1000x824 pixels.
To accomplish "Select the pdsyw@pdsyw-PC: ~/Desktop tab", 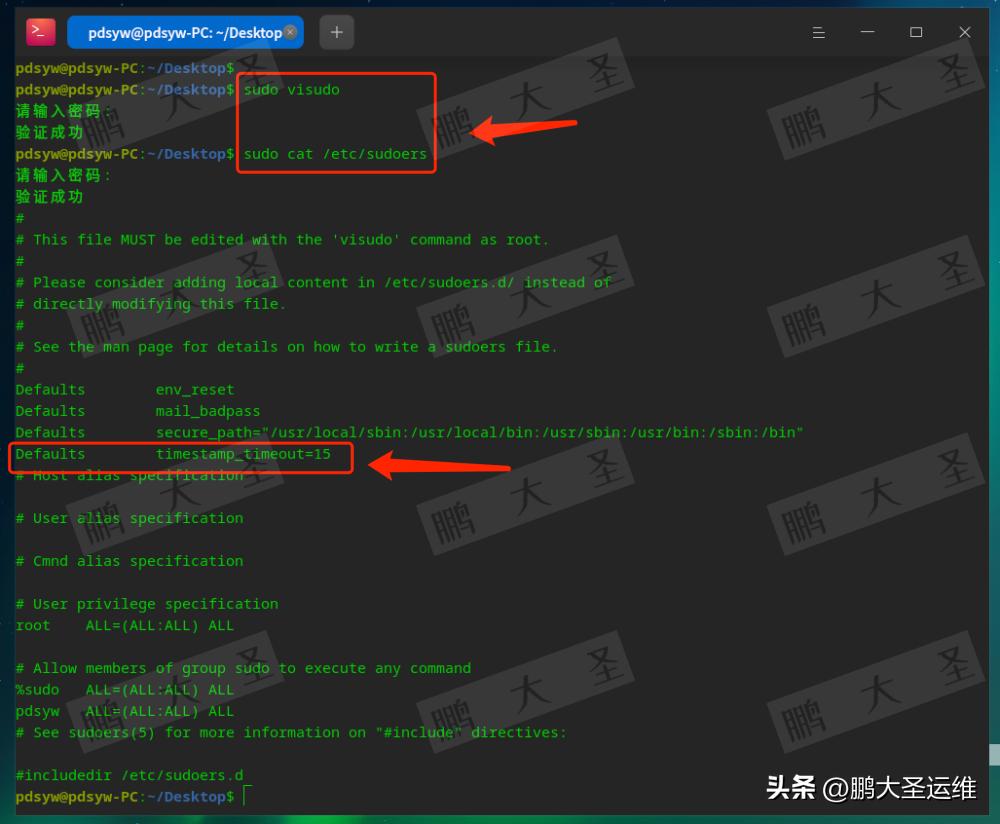I will pos(185,33).
